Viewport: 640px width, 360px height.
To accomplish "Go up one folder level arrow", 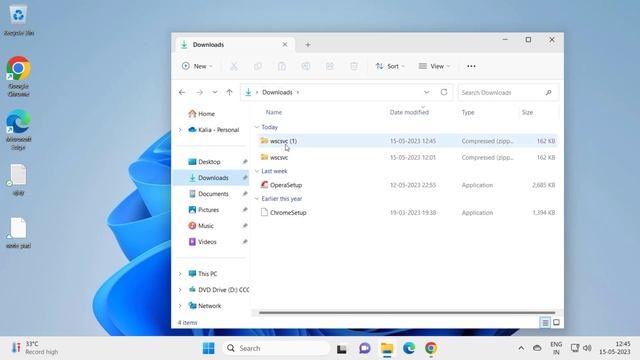I will [x=229, y=93].
